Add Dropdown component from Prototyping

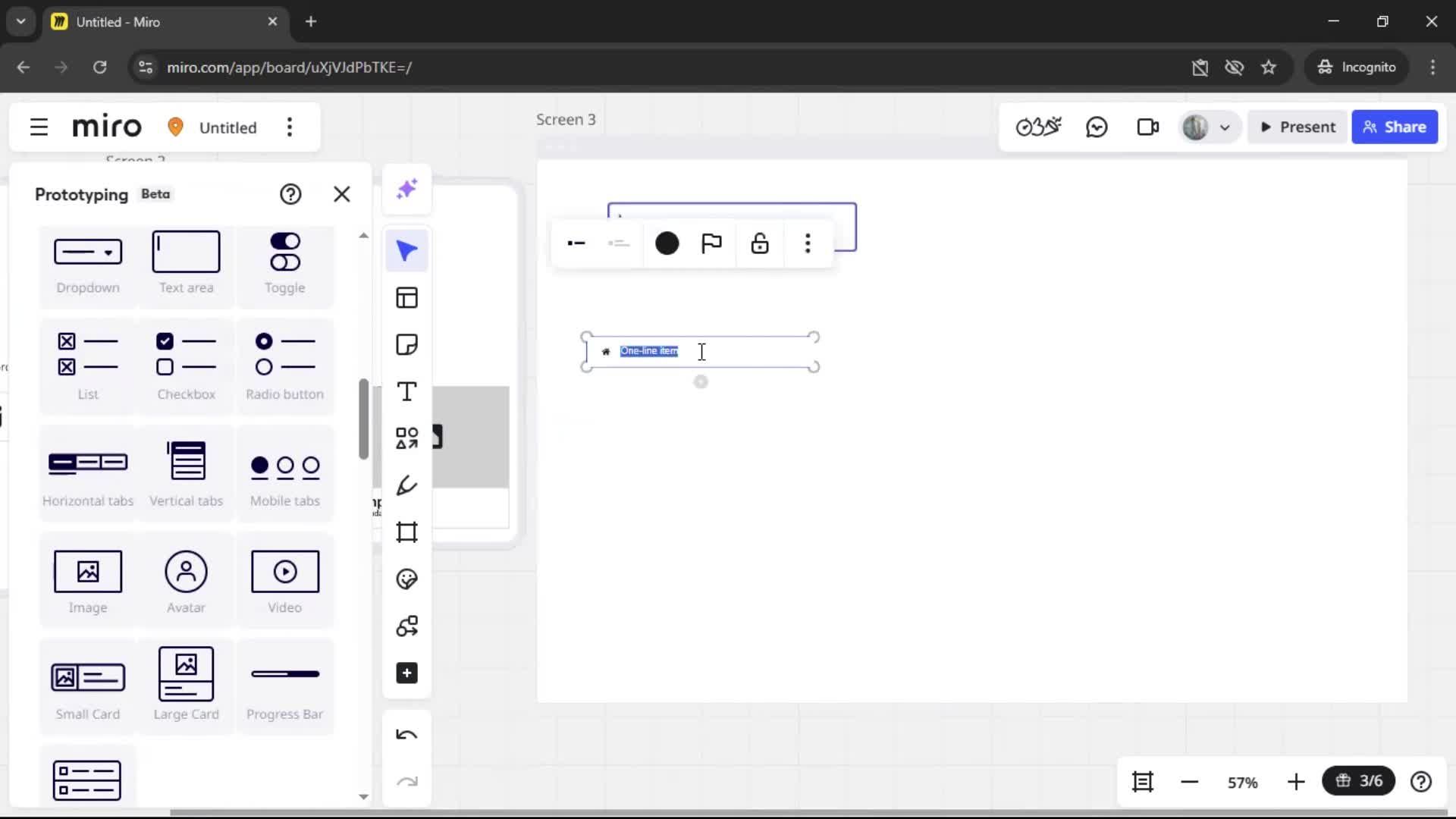pyautogui.click(x=88, y=265)
